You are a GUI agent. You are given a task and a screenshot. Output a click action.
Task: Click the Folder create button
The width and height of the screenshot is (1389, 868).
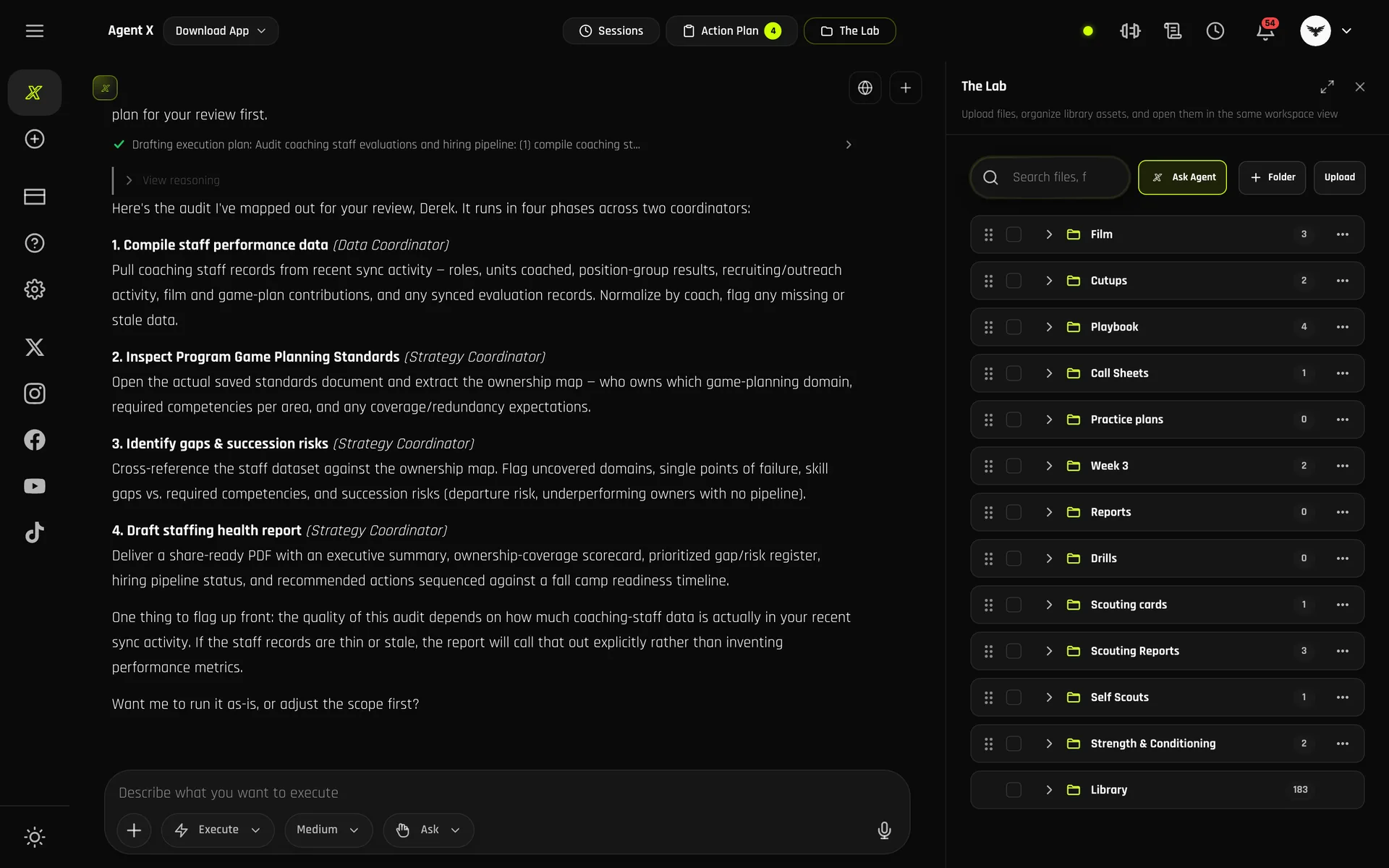[1272, 177]
